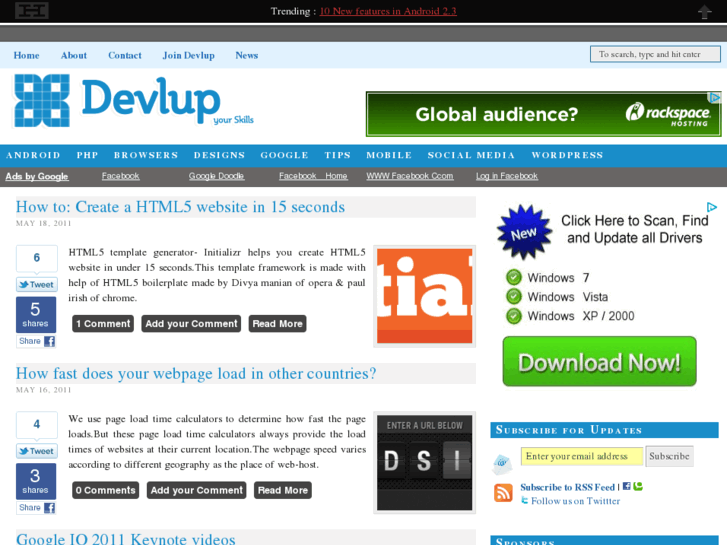
Task: Click Add your Comment on HTML5 post
Action: [x=191, y=324]
